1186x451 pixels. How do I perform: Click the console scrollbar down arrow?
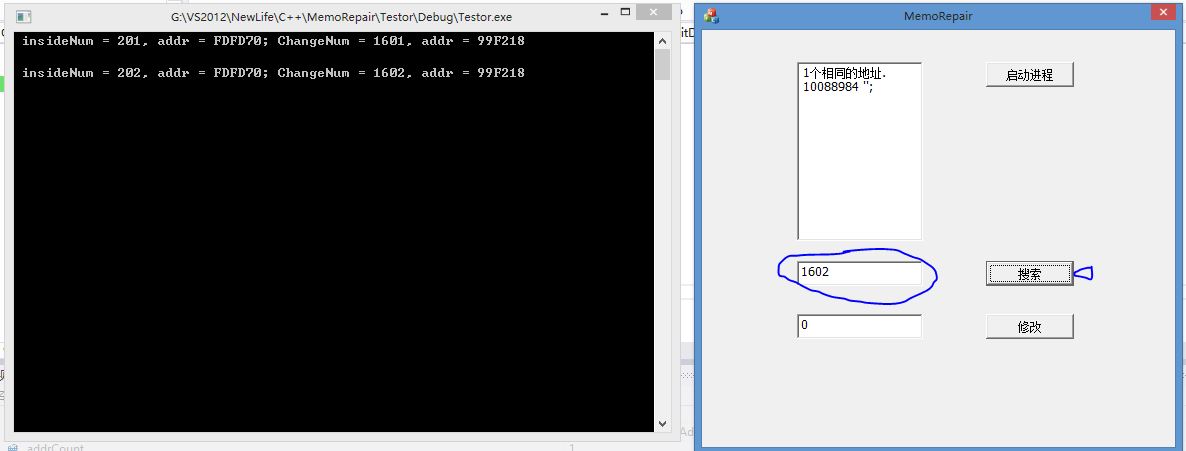(663, 424)
